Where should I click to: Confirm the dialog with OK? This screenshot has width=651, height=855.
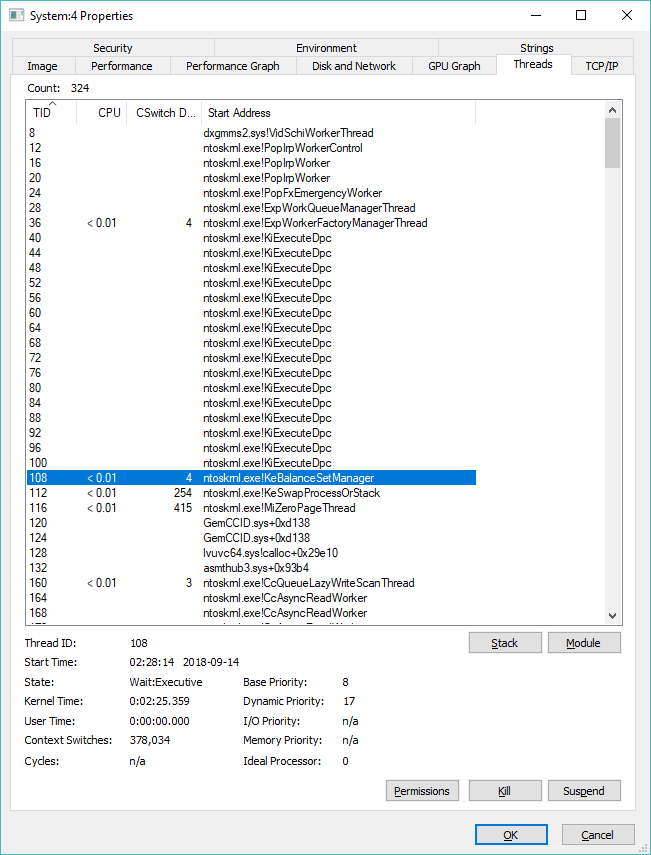pos(510,835)
